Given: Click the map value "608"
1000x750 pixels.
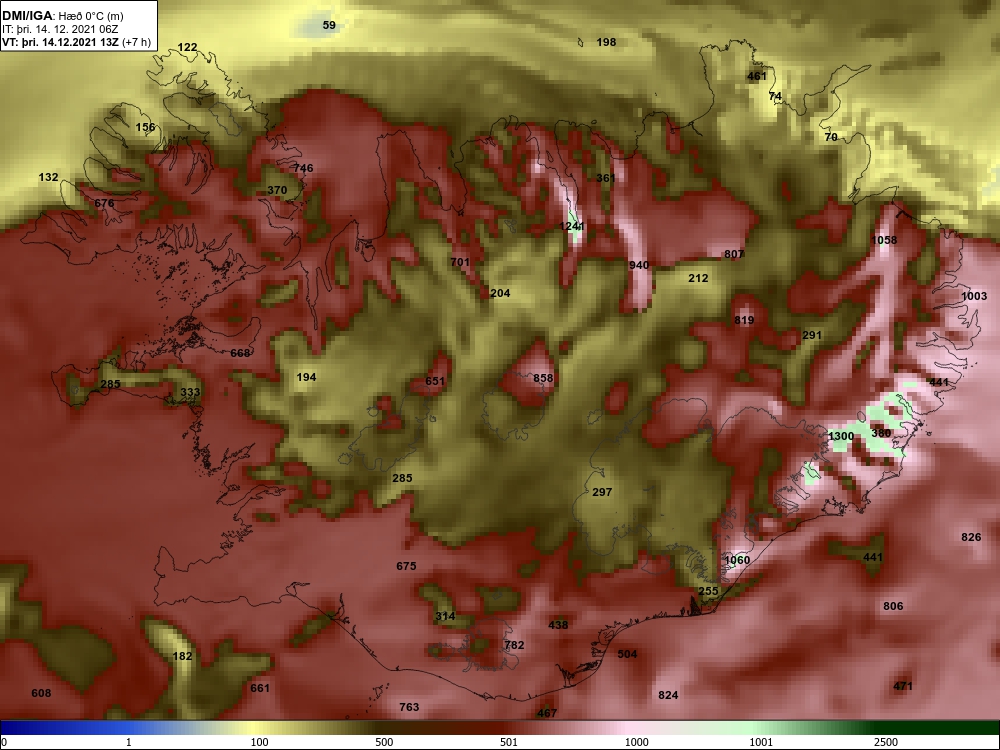Looking at the screenshot, I should pos(41,693).
